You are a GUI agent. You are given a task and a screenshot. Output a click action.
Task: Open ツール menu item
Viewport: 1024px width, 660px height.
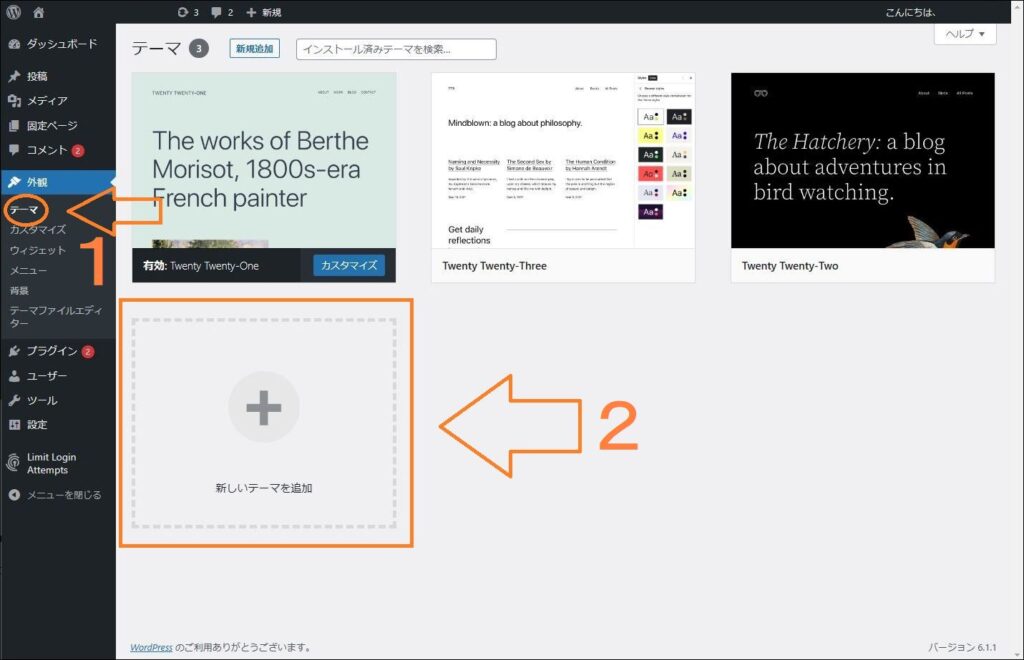pyautogui.click(x=42, y=400)
